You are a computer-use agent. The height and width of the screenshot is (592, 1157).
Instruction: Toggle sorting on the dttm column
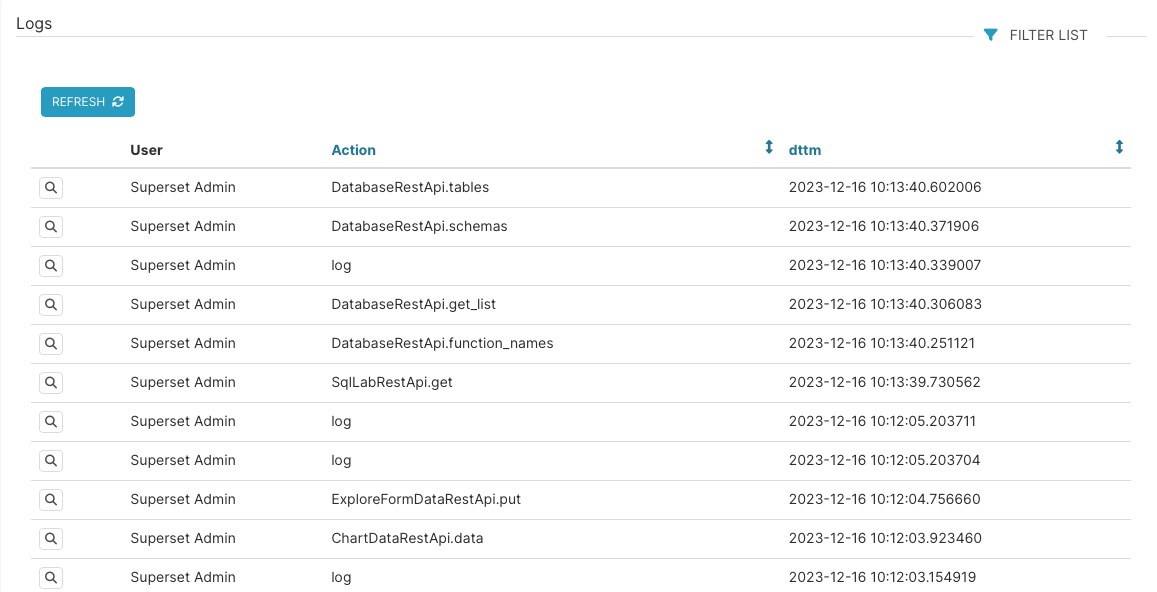coord(805,149)
